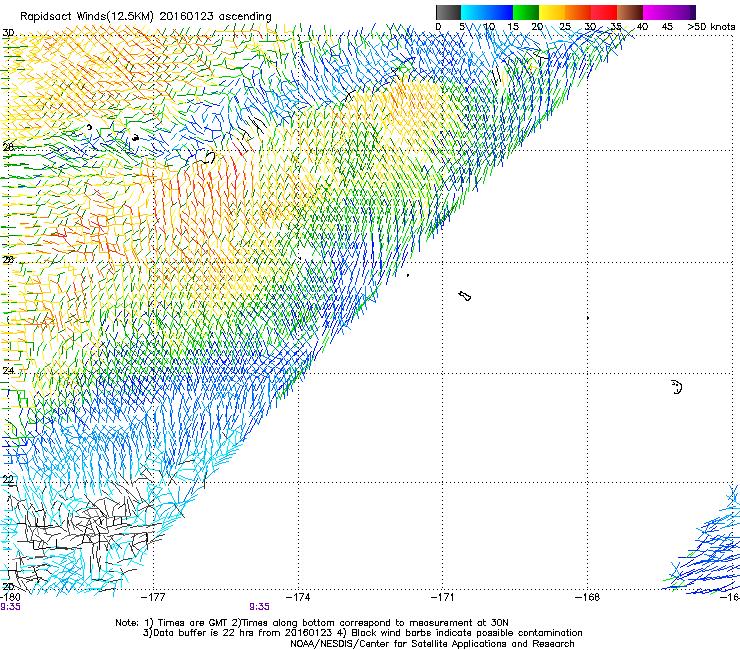Image resolution: width=740 pixels, height=650 pixels.
Task: Click the '-180' longitude axis label
Action: [10, 597]
